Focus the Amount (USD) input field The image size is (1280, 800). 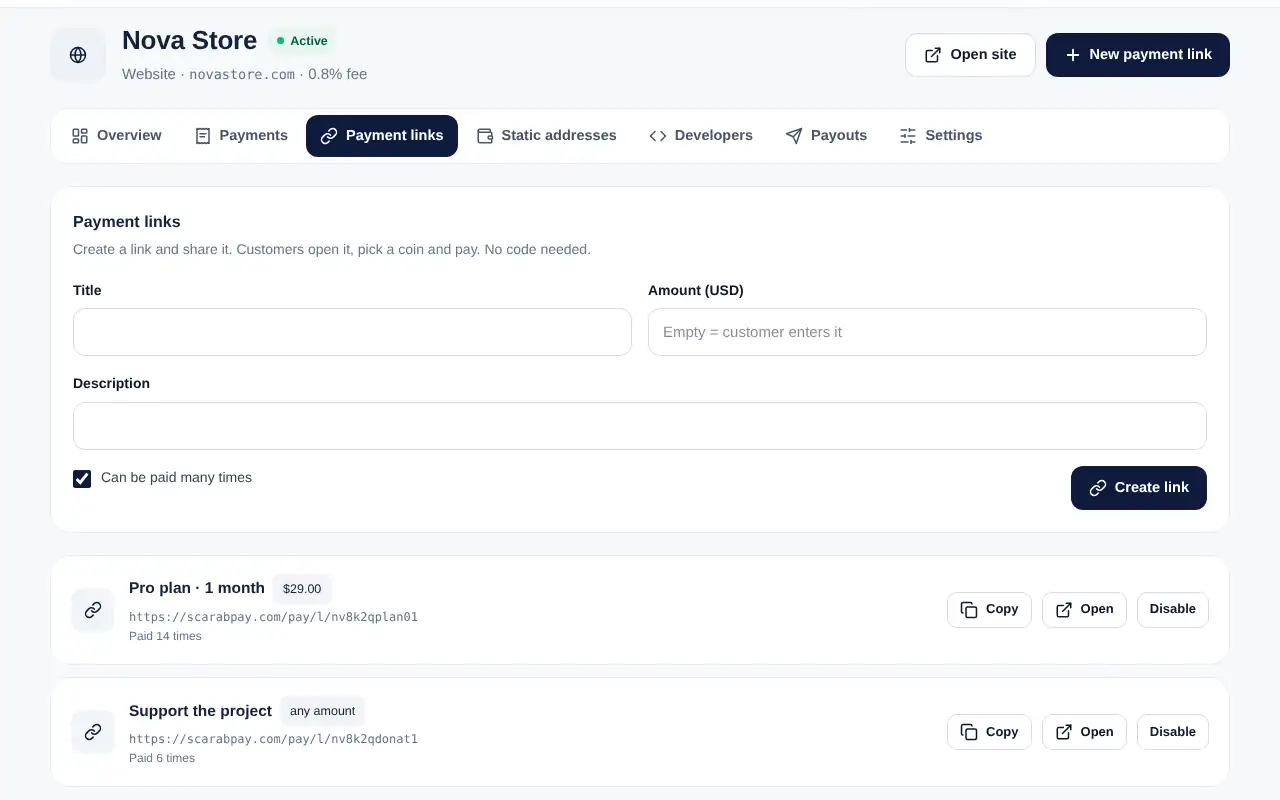[x=927, y=332]
